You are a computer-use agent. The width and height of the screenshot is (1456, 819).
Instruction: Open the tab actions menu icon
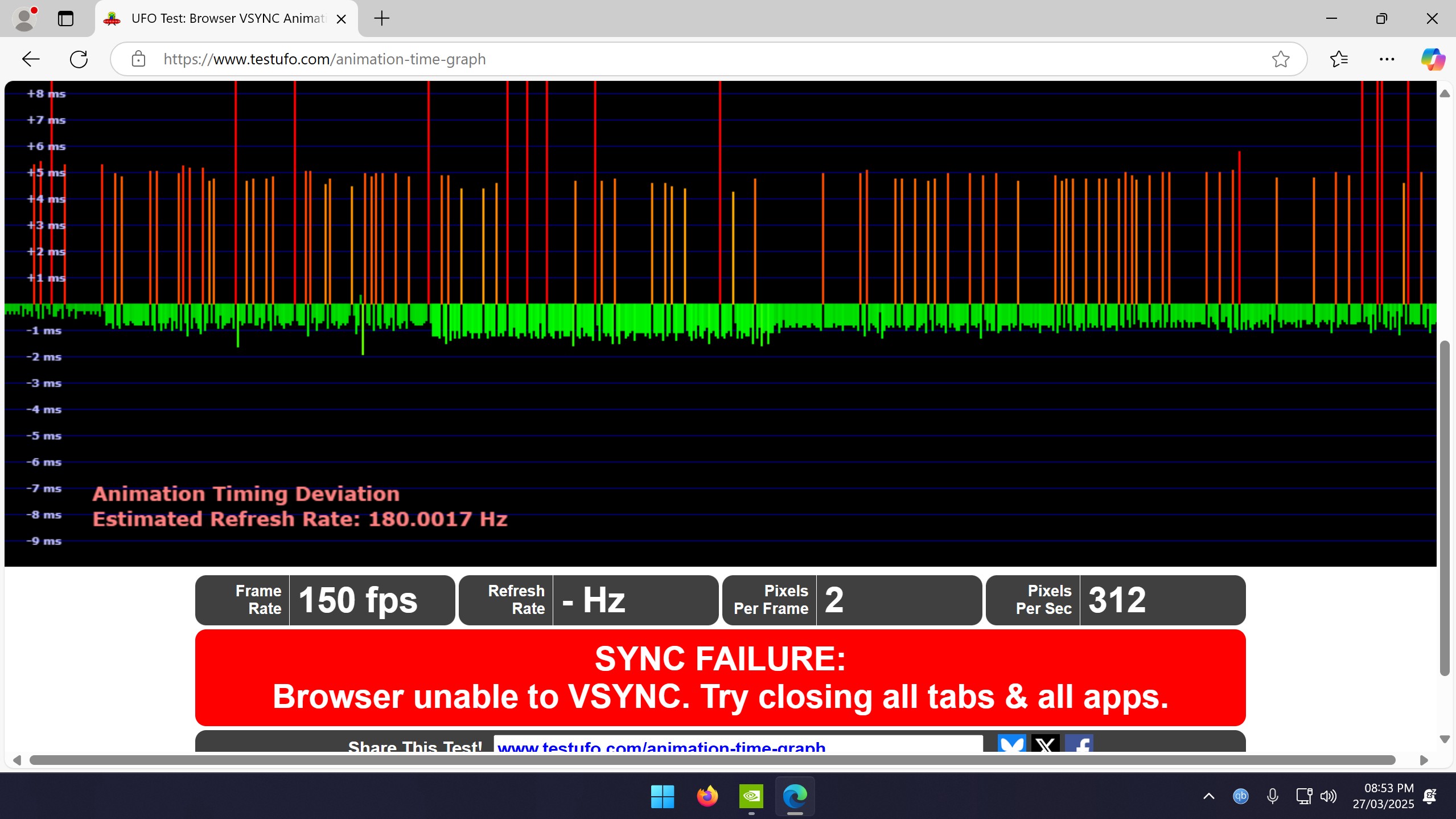pyautogui.click(x=65, y=19)
